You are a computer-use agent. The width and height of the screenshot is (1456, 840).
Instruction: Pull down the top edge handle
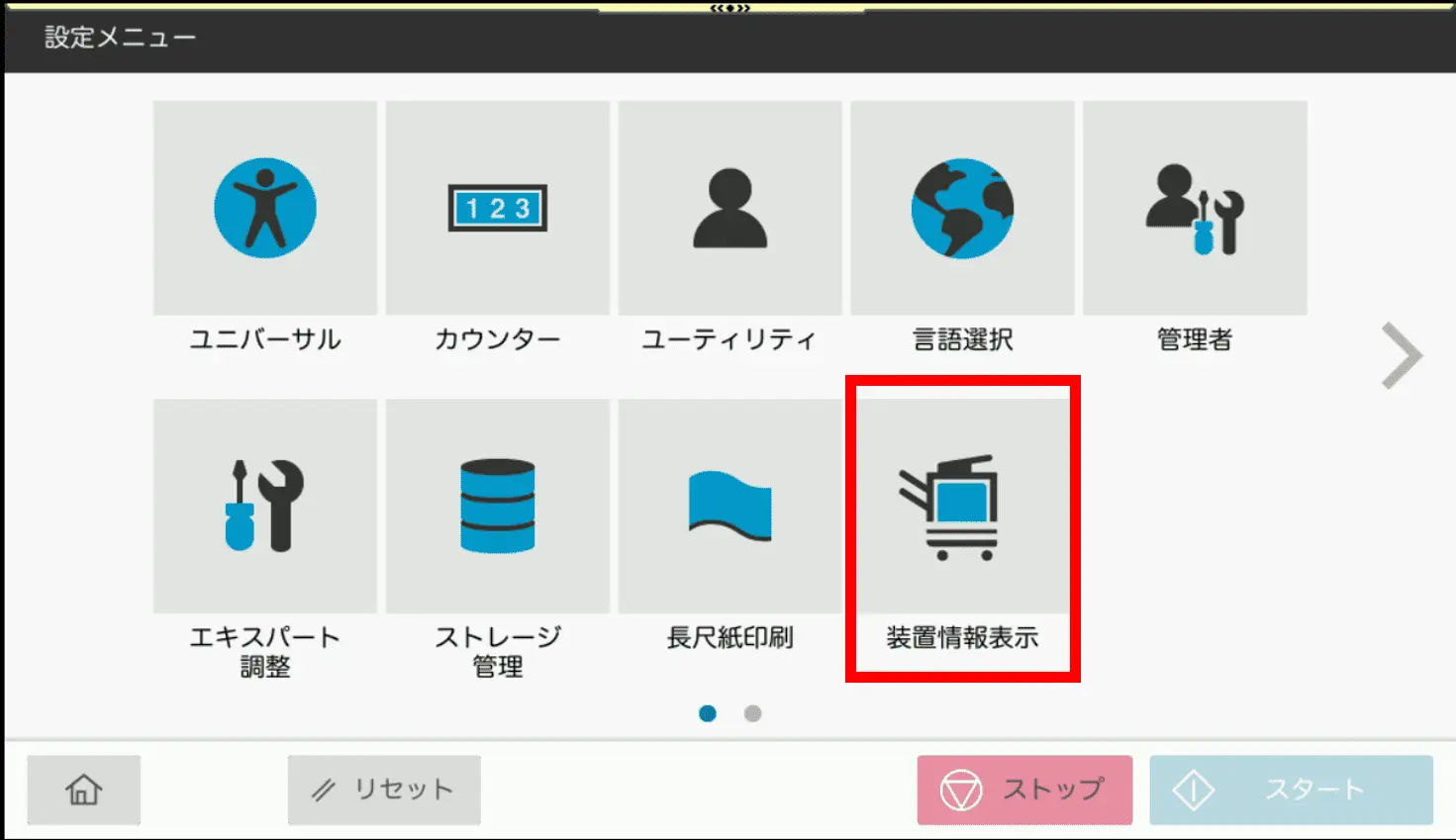click(730, 8)
